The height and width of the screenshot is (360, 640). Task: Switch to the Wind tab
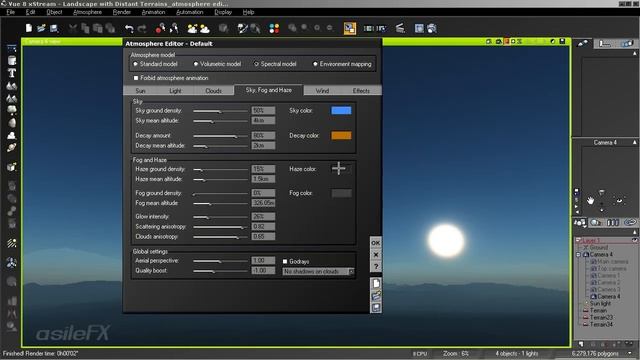click(x=322, y=91)
